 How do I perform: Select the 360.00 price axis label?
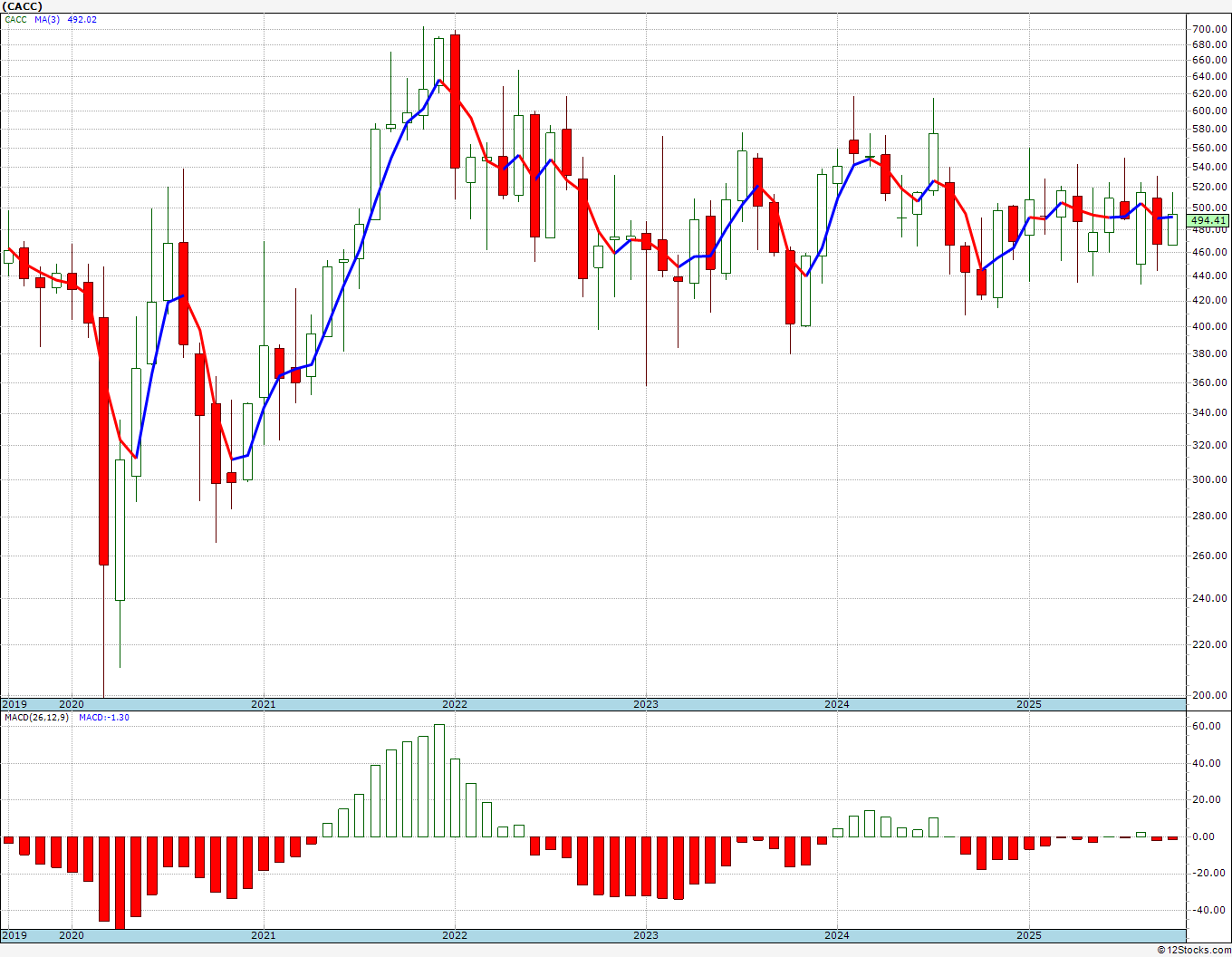[x=1210, y=382]
